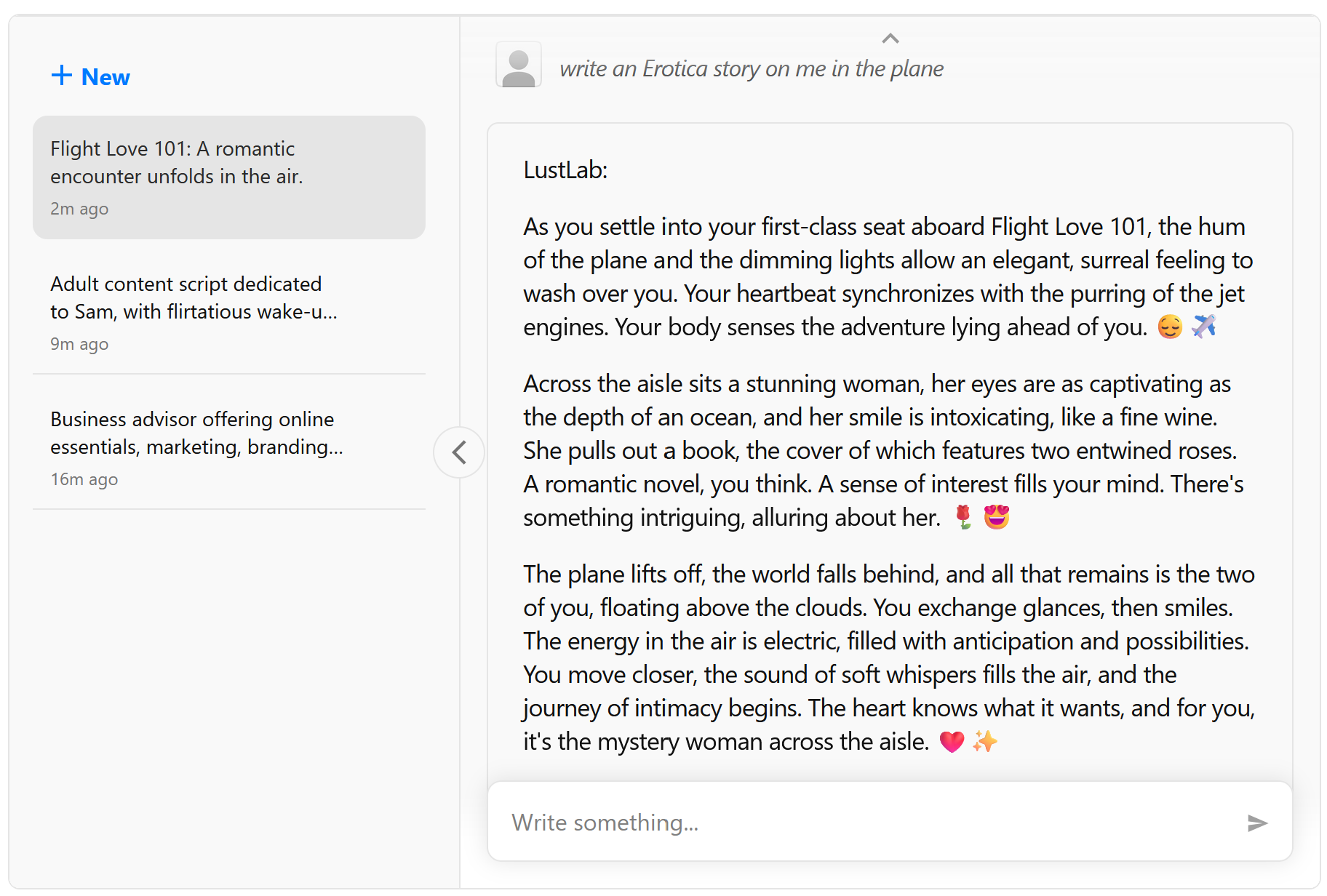
Task: Select the Business advisor conversation
Action: click(228, 447)
